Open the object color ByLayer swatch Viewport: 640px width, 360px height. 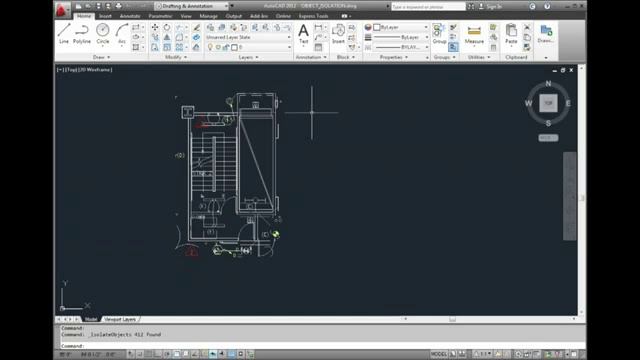377,27
